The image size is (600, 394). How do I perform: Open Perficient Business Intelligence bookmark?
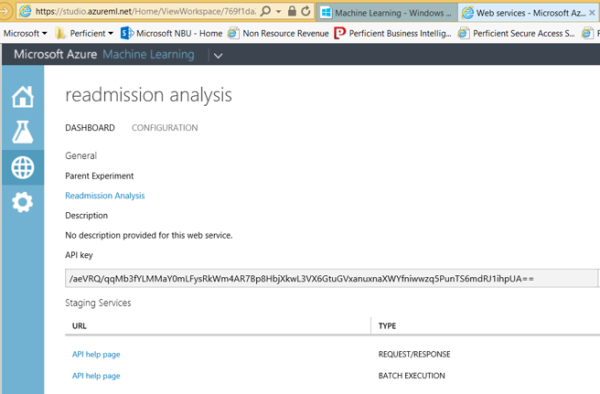click(393, 34)
